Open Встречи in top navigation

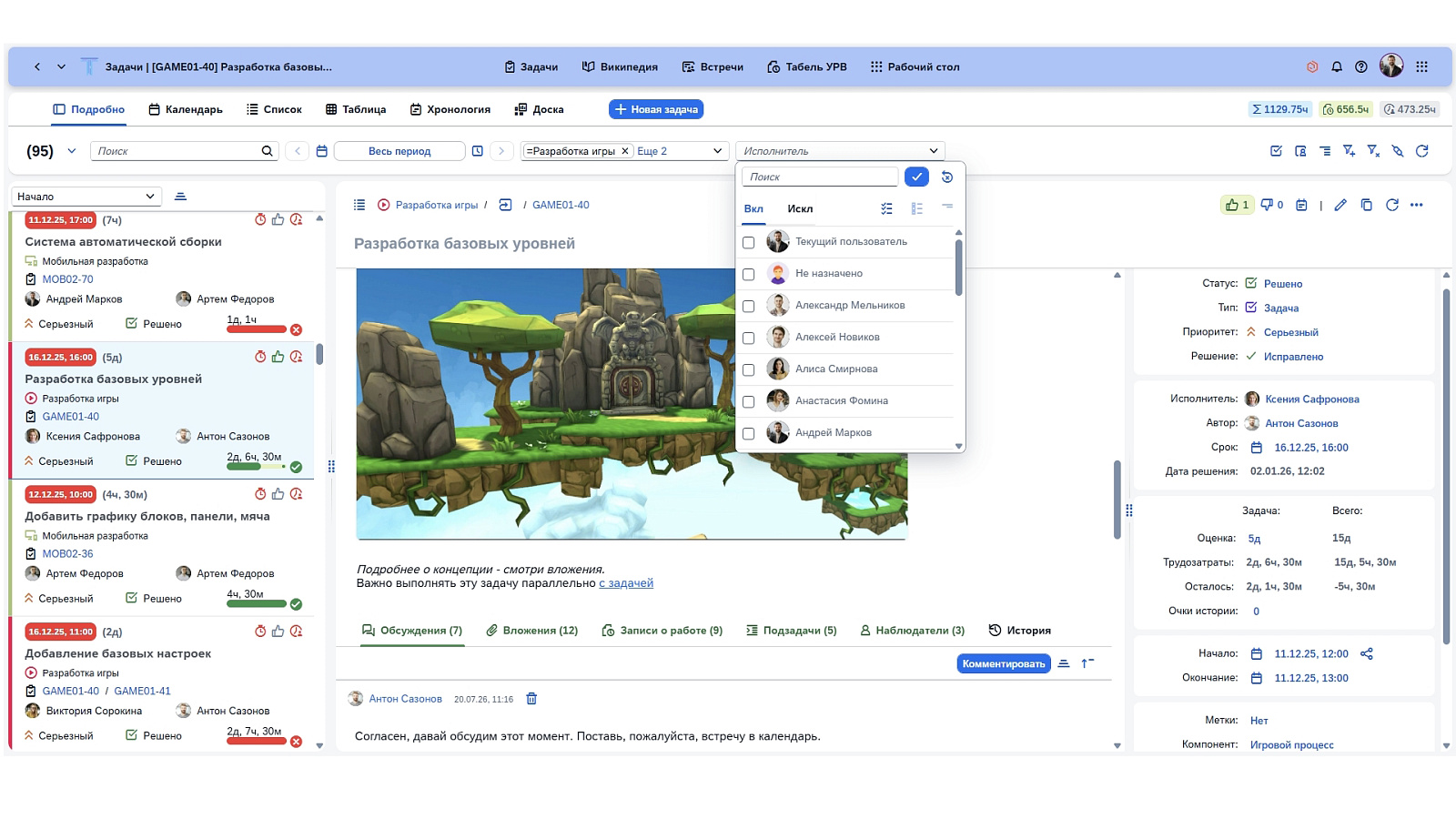713,66
